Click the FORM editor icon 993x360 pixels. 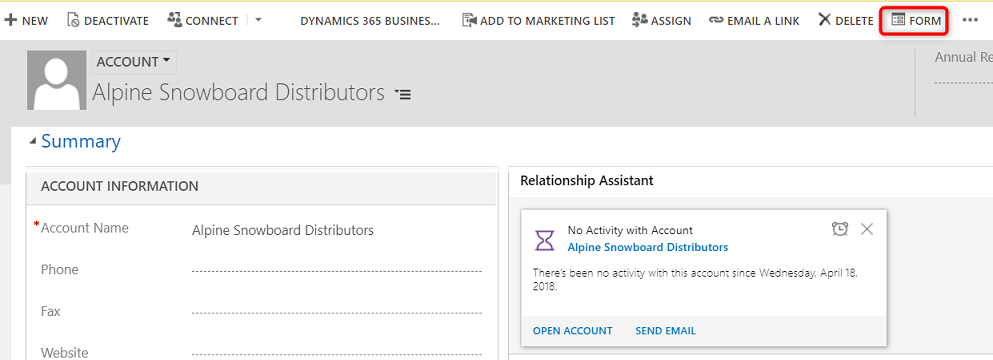[898, 20]
